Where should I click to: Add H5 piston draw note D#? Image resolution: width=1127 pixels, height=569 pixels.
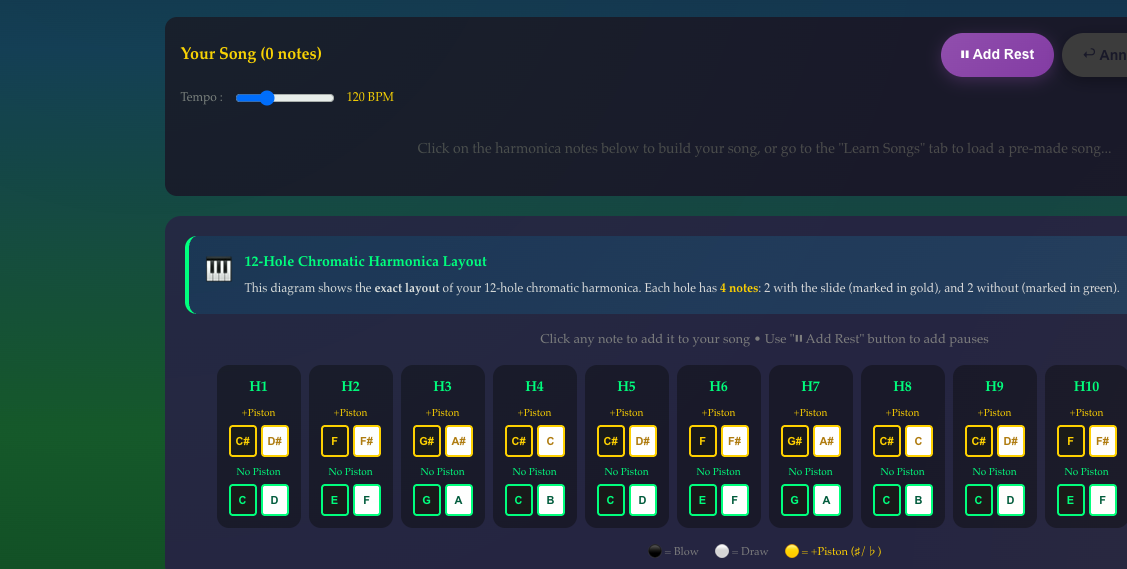(643, 441)
